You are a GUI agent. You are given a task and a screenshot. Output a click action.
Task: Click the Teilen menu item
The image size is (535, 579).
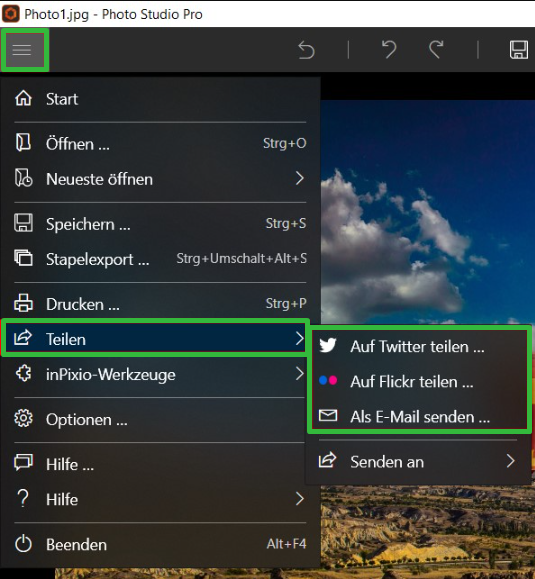tap(155, 338)
